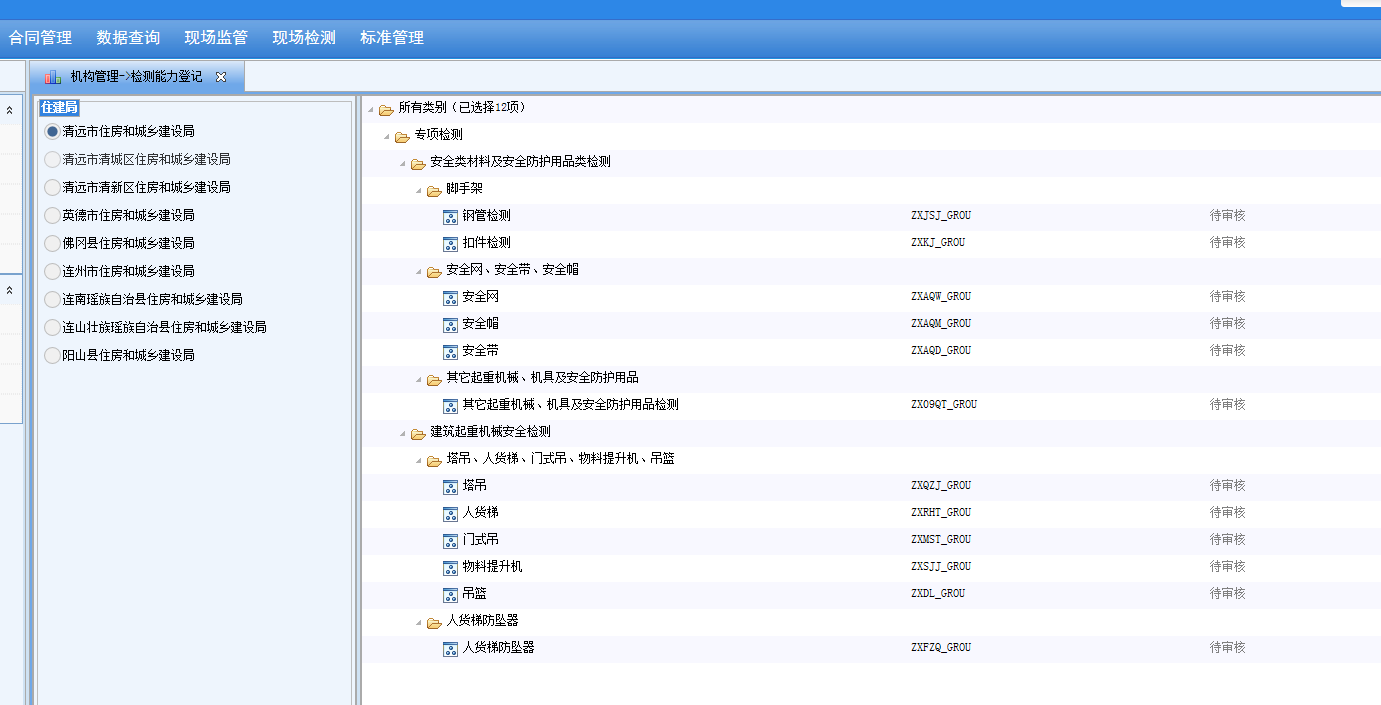This screenshot has width=1381, height=705.
Task: Click the 安全网、安全带、安全帽 folder icon
Action: (434, 271)
